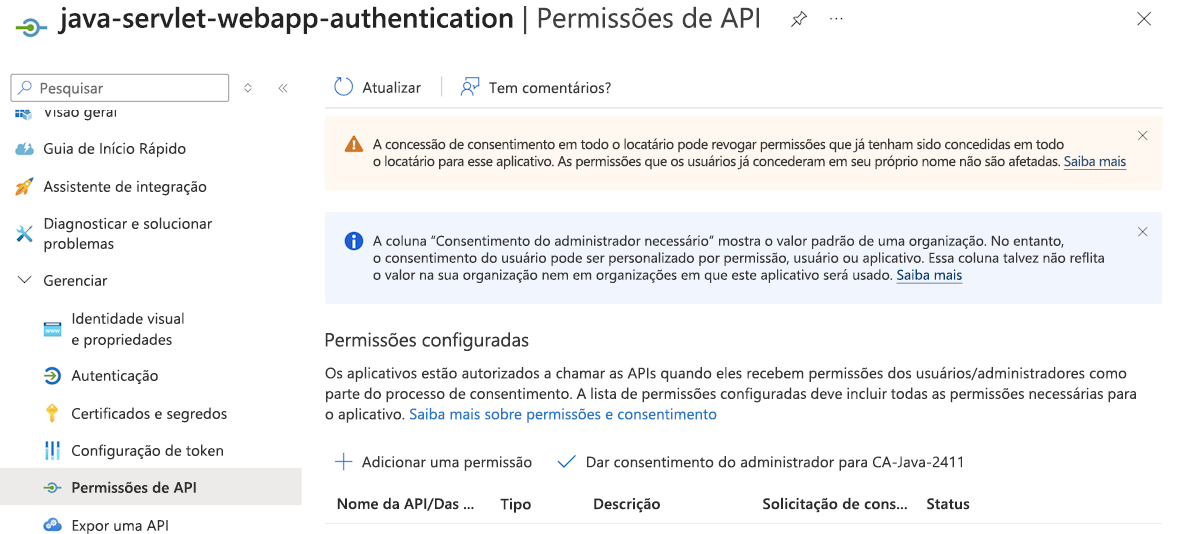Viewport: 1178px width, 534px height.
Task: Click the Descrição column header
Action: pyautogui.click(x=627, y=504)
